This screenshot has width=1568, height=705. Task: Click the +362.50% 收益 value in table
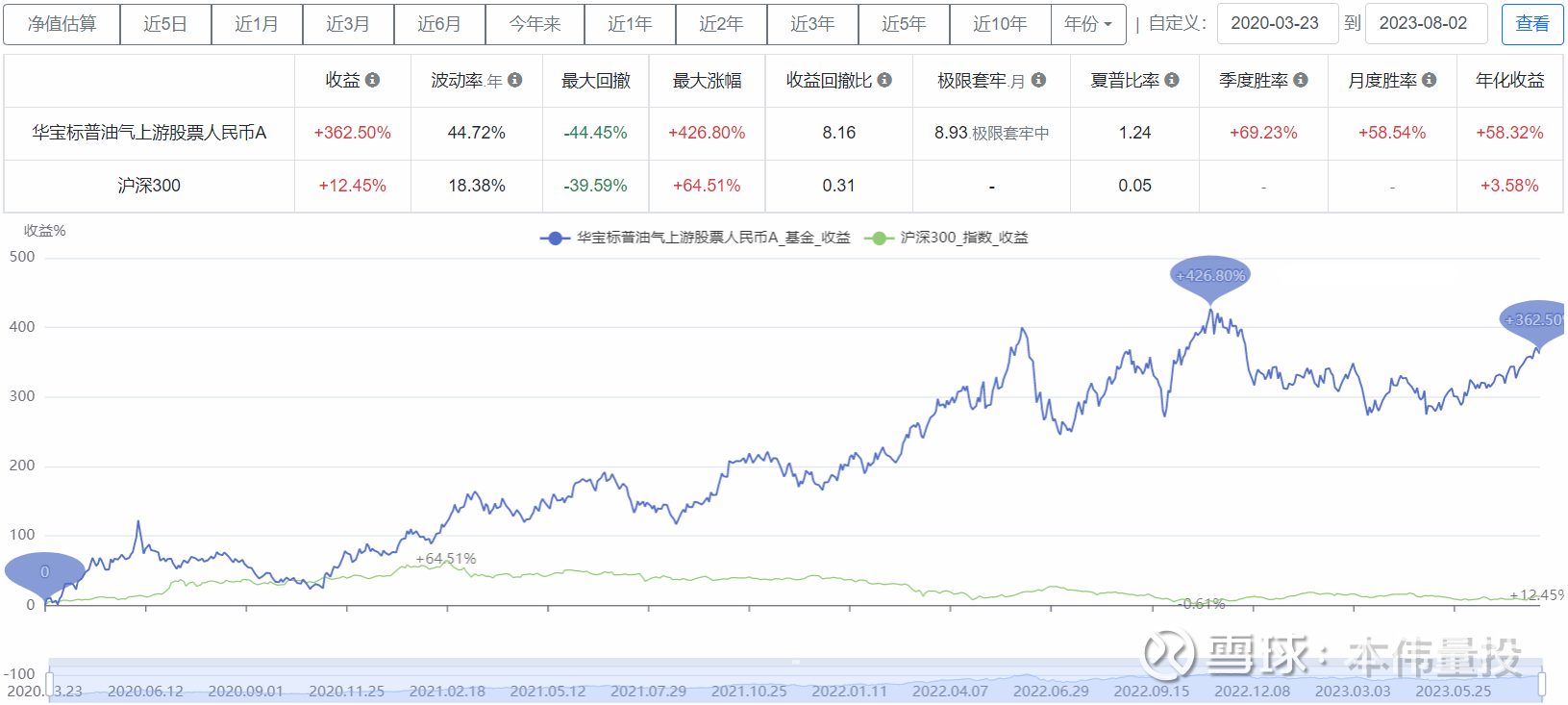[353, 133]
